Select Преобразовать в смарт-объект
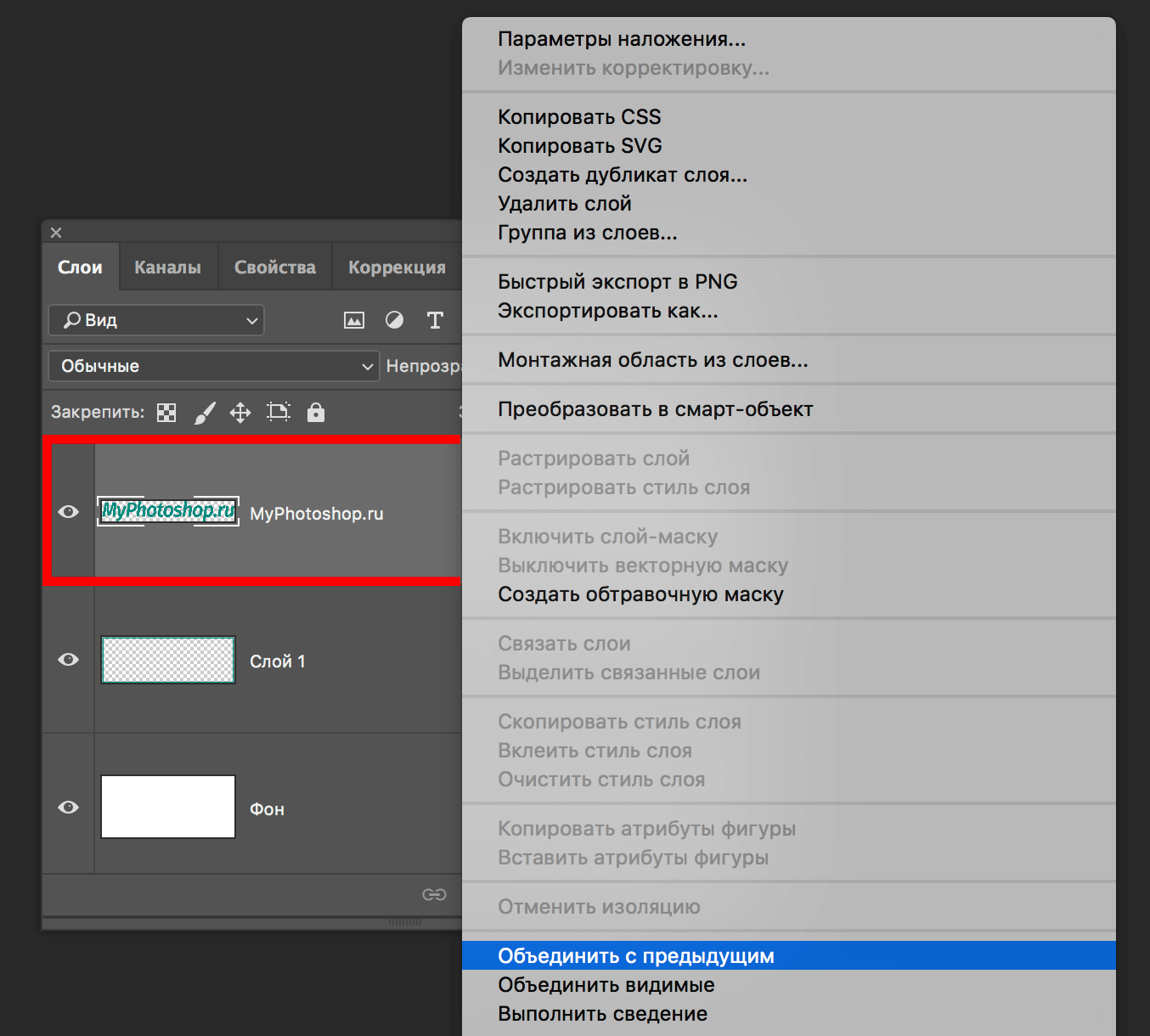Image resolution: width=1150 pixels, height=1036 pixels. 655,409
